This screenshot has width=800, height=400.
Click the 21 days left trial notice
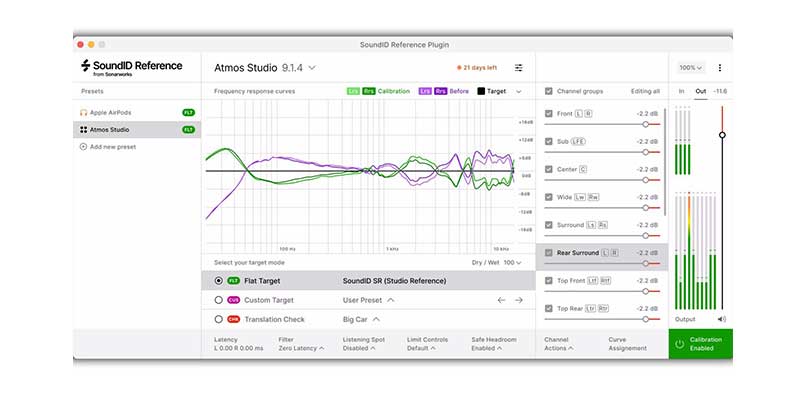tap(477, 67)
